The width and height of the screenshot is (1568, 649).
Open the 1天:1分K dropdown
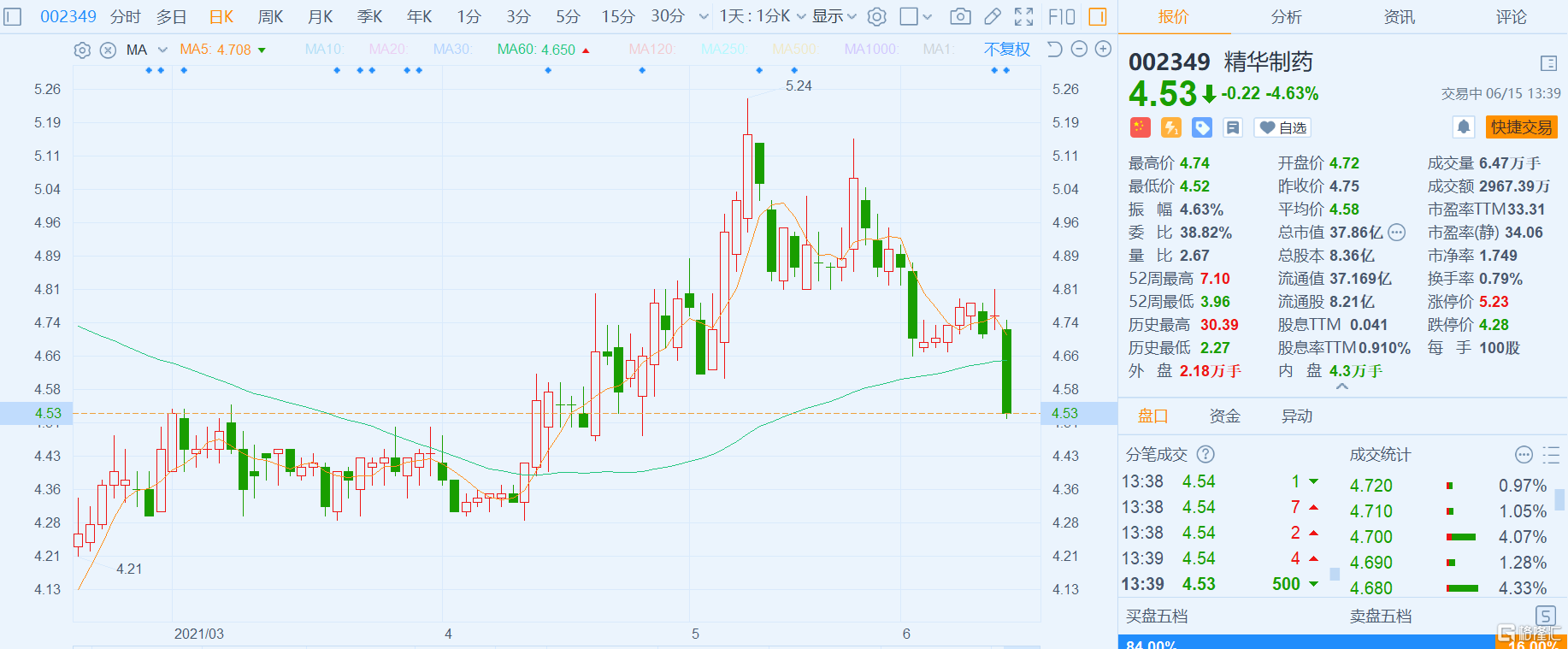pyautogui.click(x=763, y=16)
